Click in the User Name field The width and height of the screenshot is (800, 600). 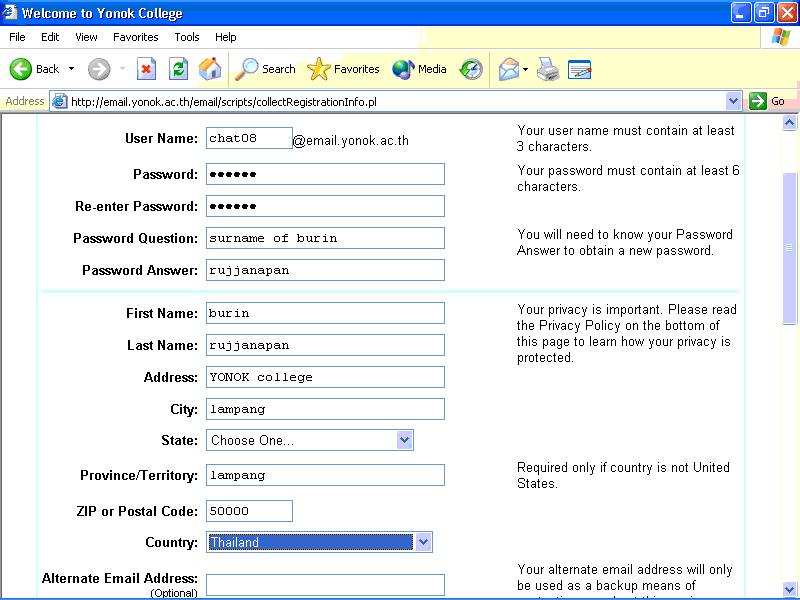(x=249, y=139)
